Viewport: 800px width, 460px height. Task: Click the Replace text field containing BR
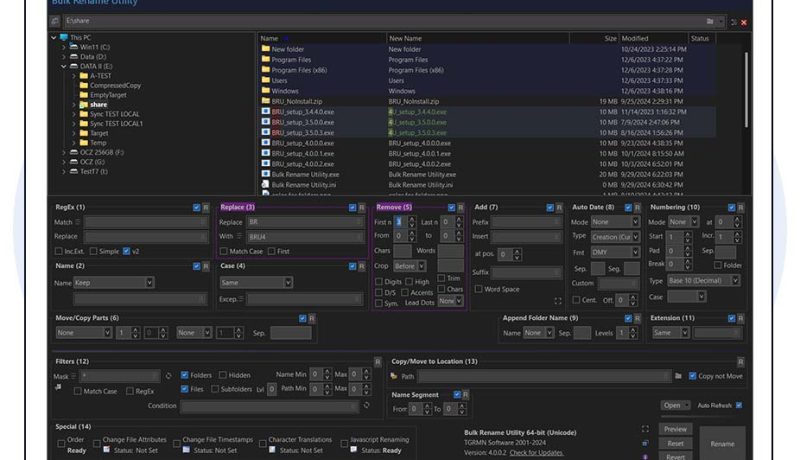tap(305, 222)
